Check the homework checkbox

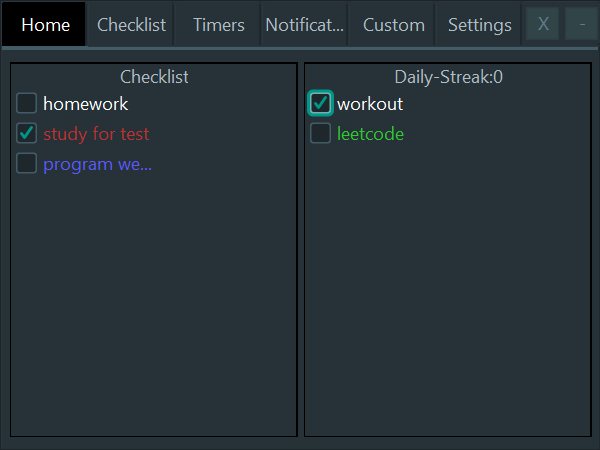point(26,103)
